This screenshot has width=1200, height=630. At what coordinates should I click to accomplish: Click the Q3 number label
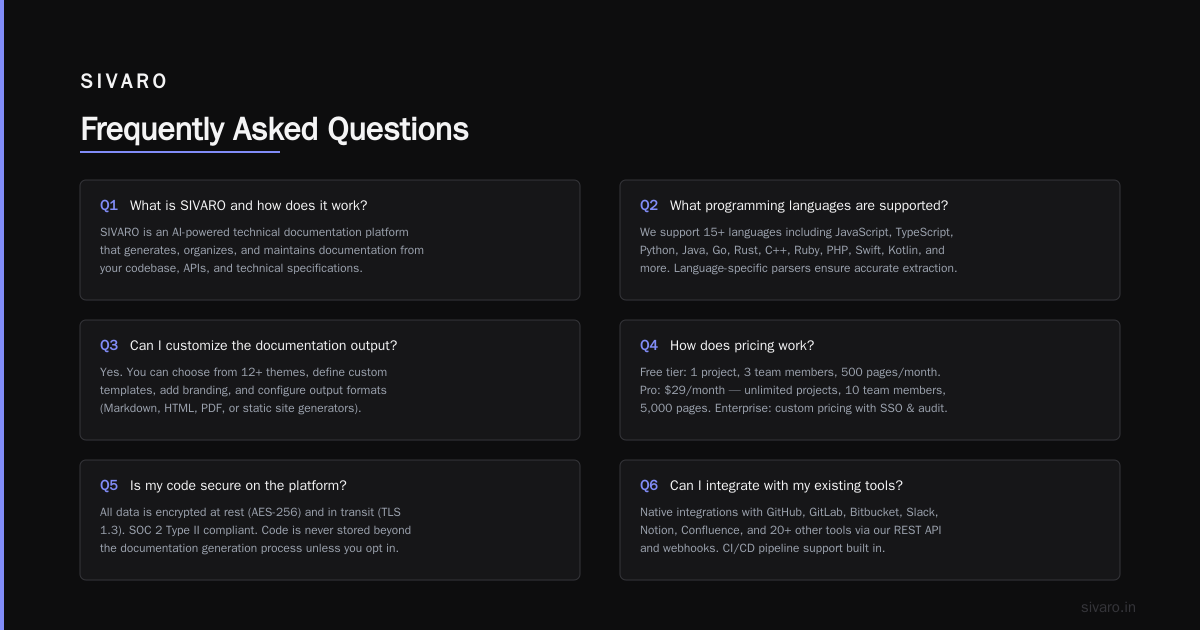(109, 345)
